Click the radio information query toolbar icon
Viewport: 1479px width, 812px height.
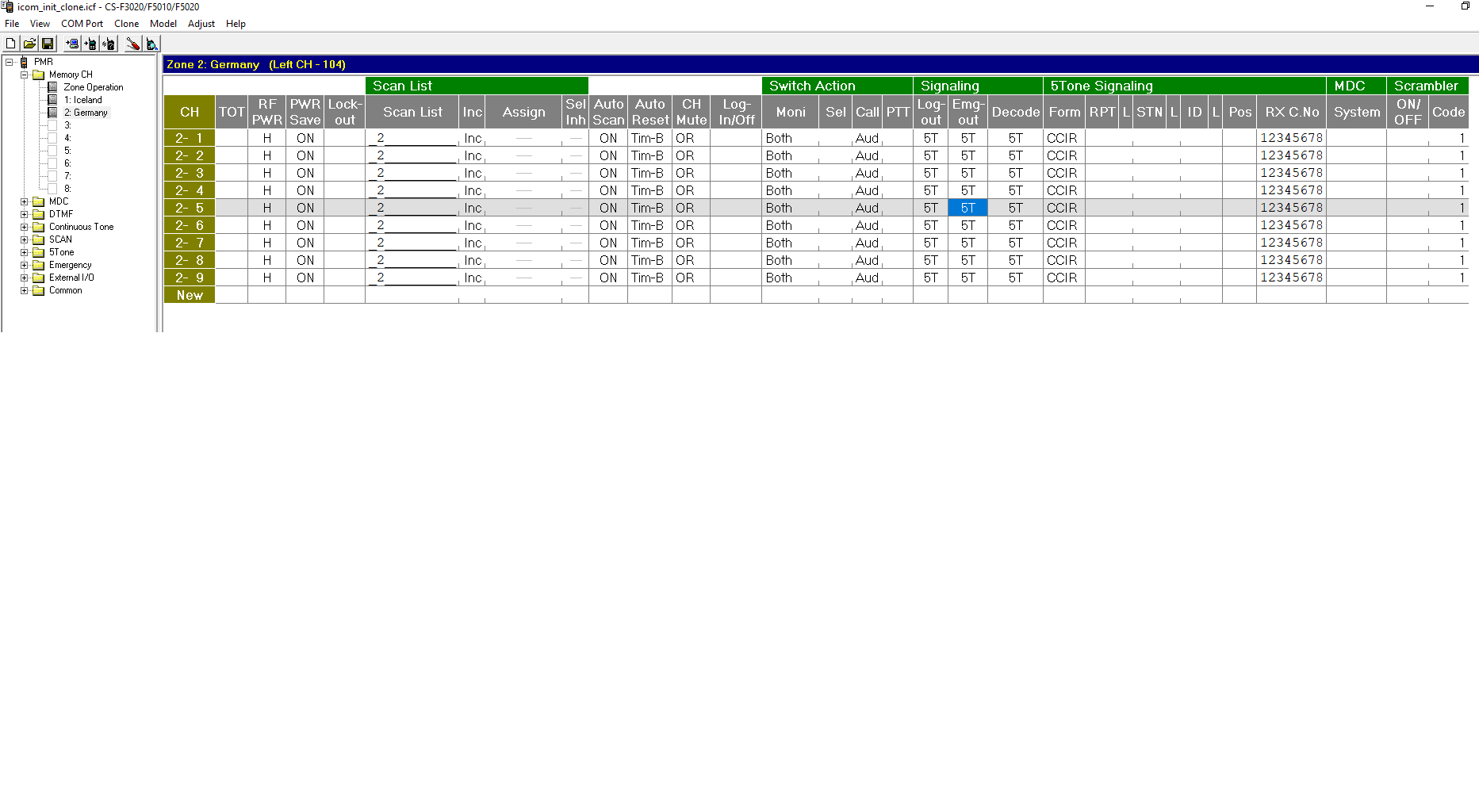point(109,44)
